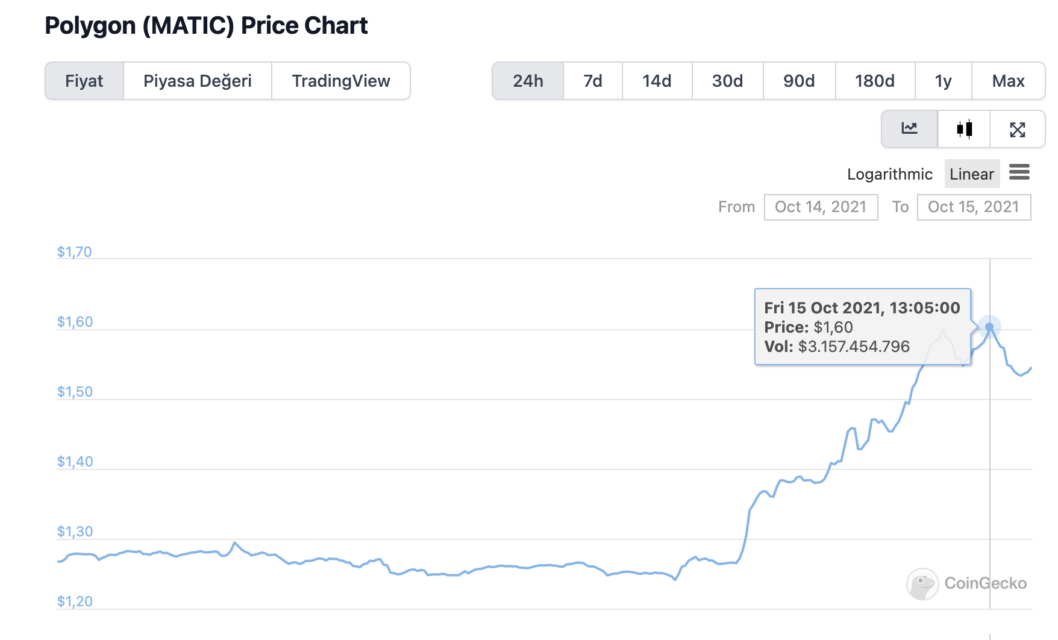1058x640 pixels.
Task: Select Linear scale option
Action: coord(971,174)
